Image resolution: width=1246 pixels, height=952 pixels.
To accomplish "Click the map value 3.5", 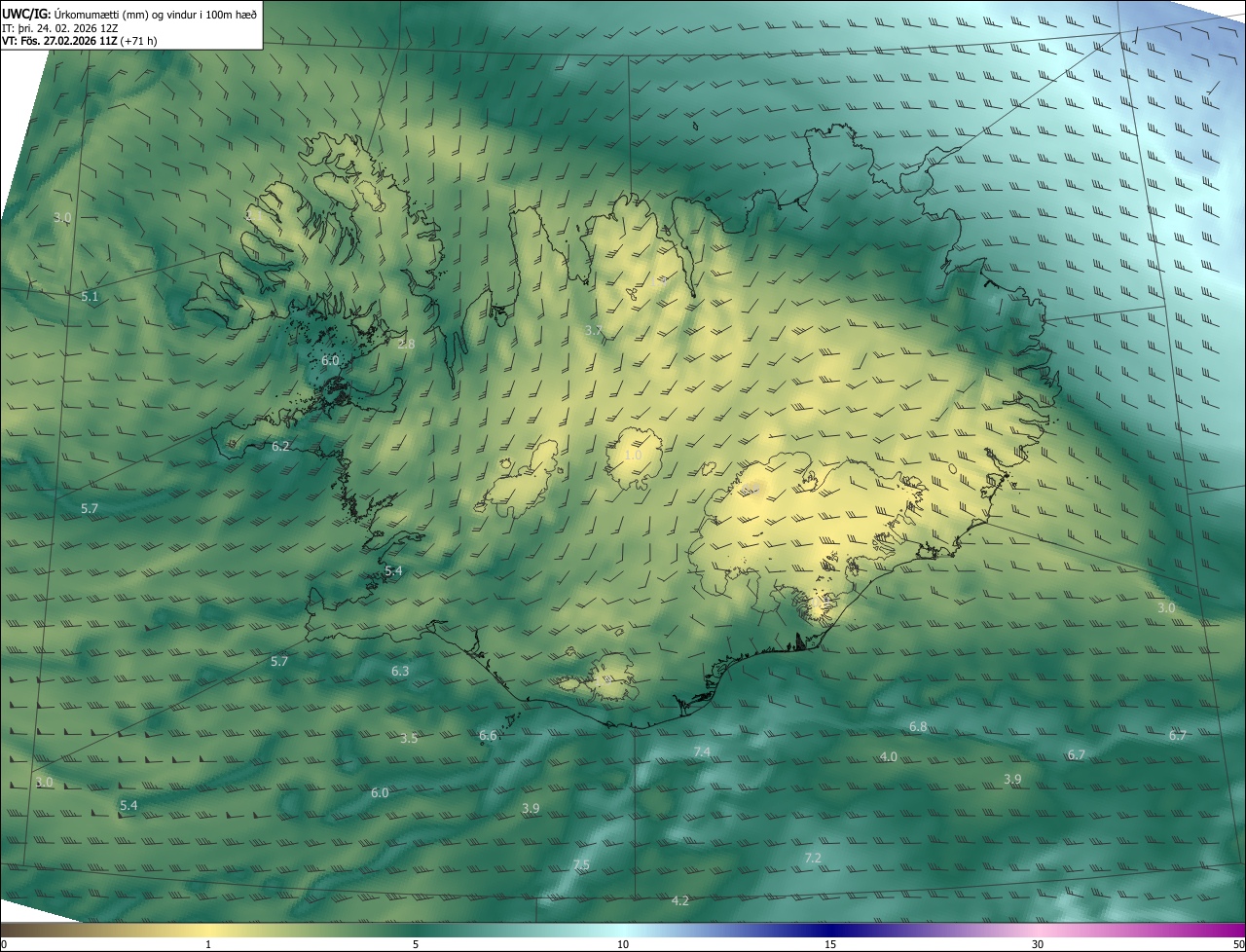I will coord(409,739).
